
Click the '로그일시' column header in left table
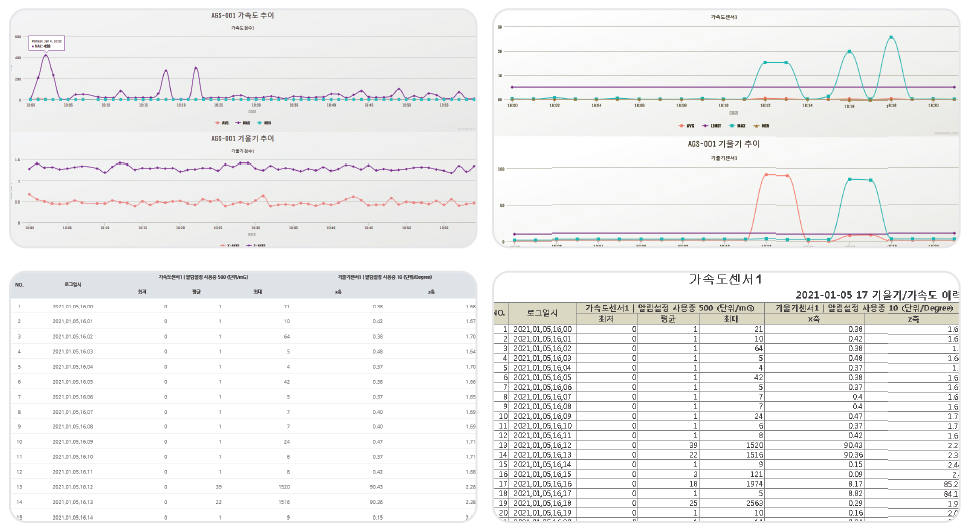[x=72, y=284]
